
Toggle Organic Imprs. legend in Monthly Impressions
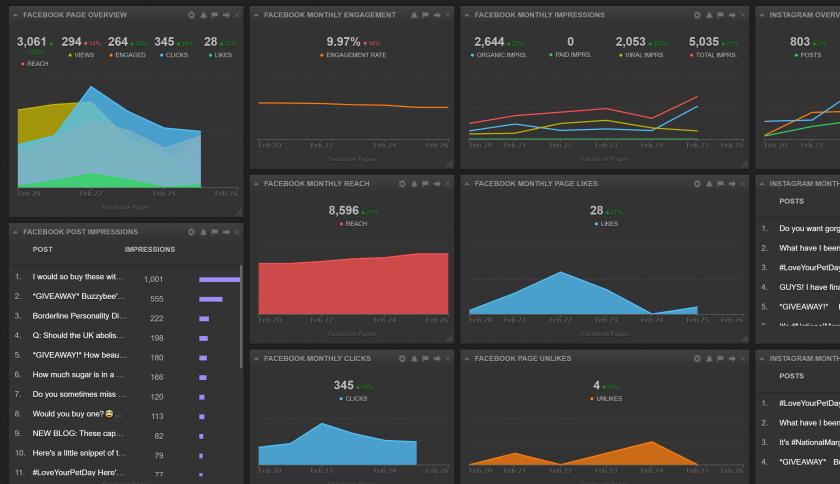tap(499, 55)
